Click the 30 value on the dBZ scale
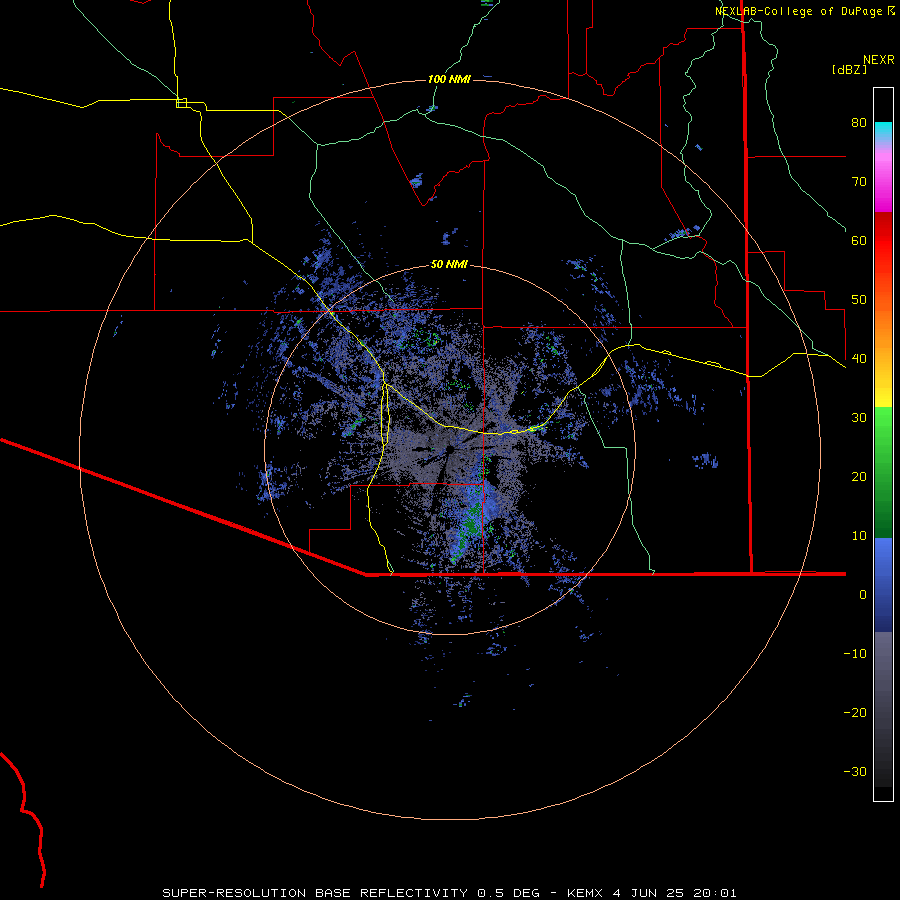900x900 pixels. pyautogui.click(x=859, y=417)
